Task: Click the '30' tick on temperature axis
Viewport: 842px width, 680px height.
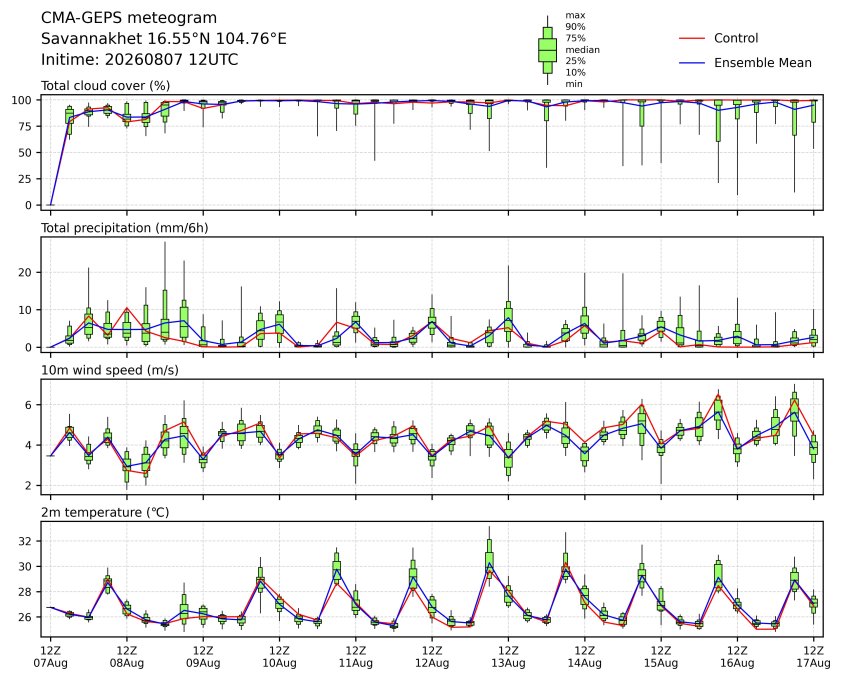Action: pyautogui.click(x=25, y=566)
